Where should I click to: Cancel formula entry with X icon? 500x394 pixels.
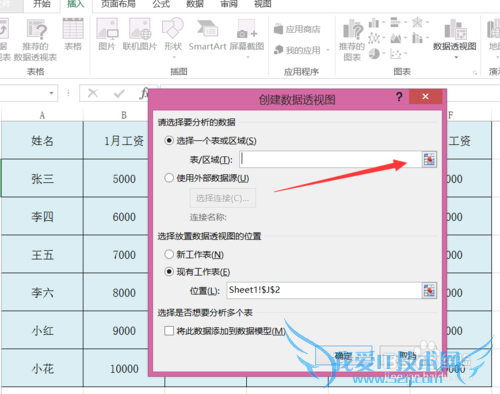click(x=93, y=93)
